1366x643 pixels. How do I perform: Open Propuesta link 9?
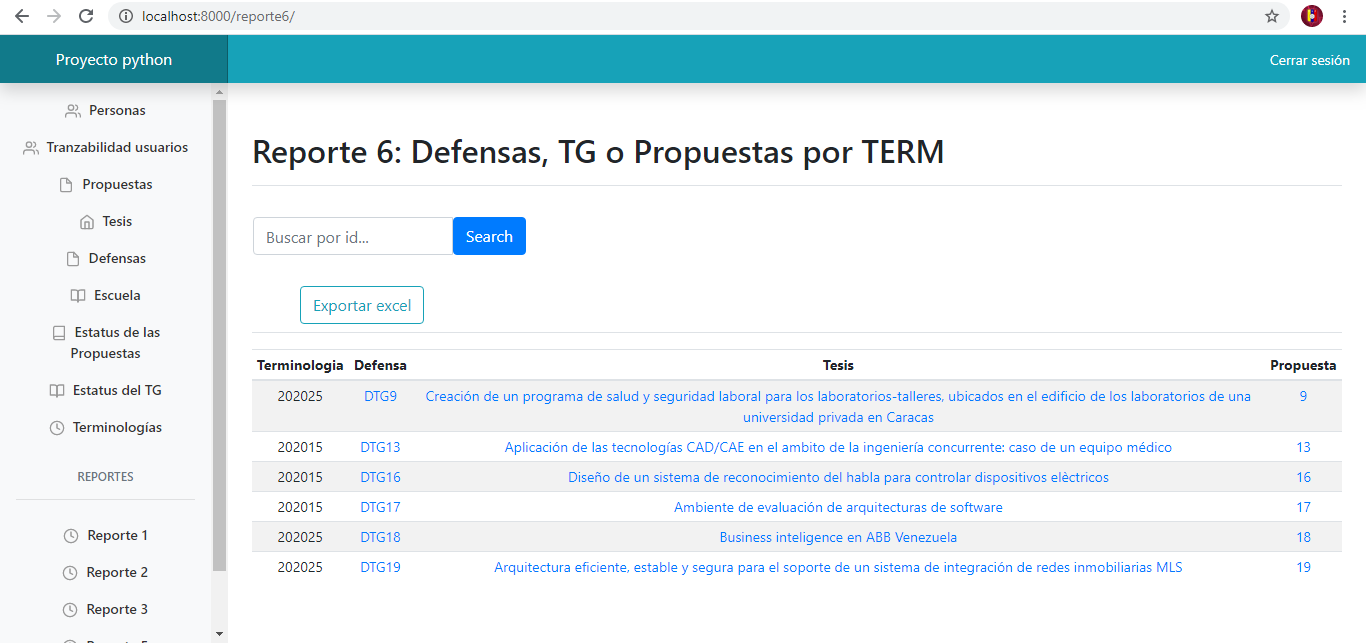point(1303,396)
